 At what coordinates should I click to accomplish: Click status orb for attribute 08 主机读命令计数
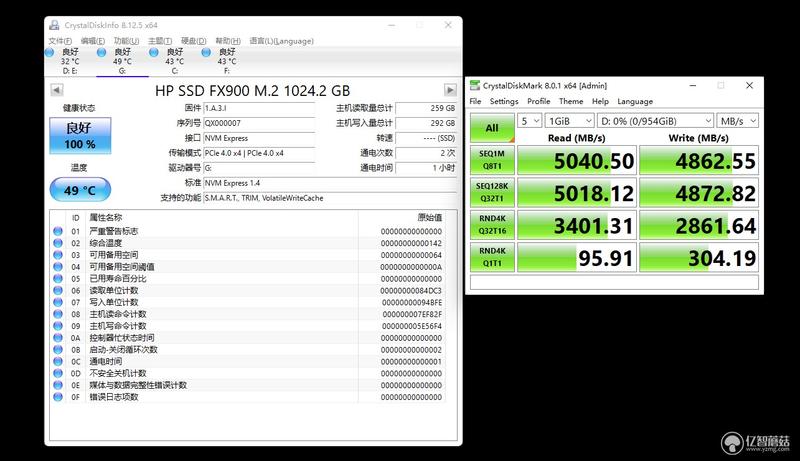(x=58, y=314)
